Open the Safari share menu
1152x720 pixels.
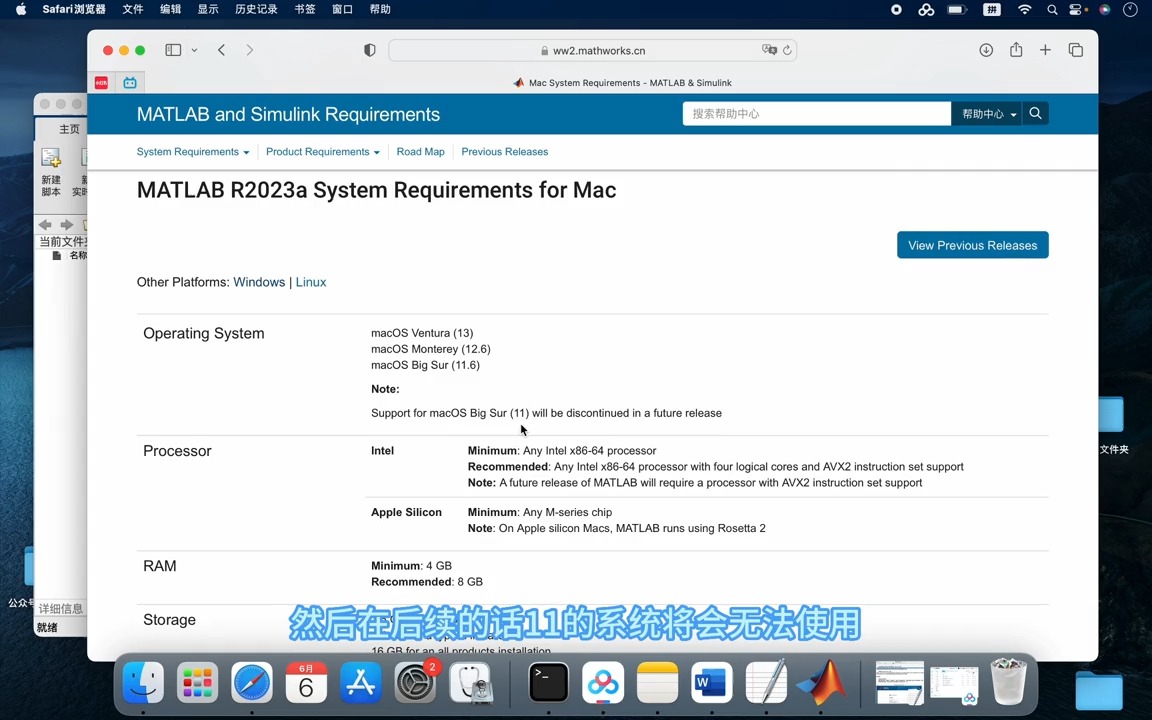pos(1016,49)
